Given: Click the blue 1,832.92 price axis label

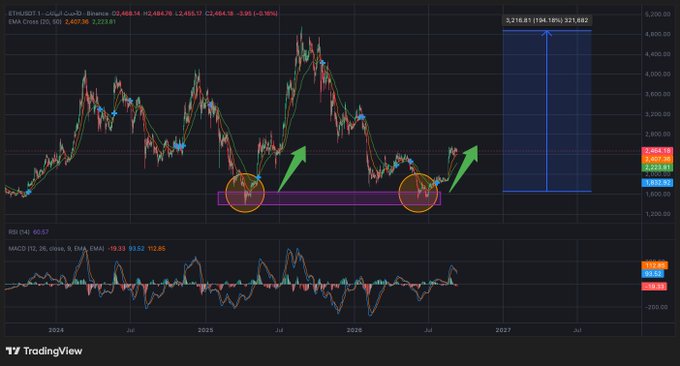Looking at the screenshot, I should [657, 183].
